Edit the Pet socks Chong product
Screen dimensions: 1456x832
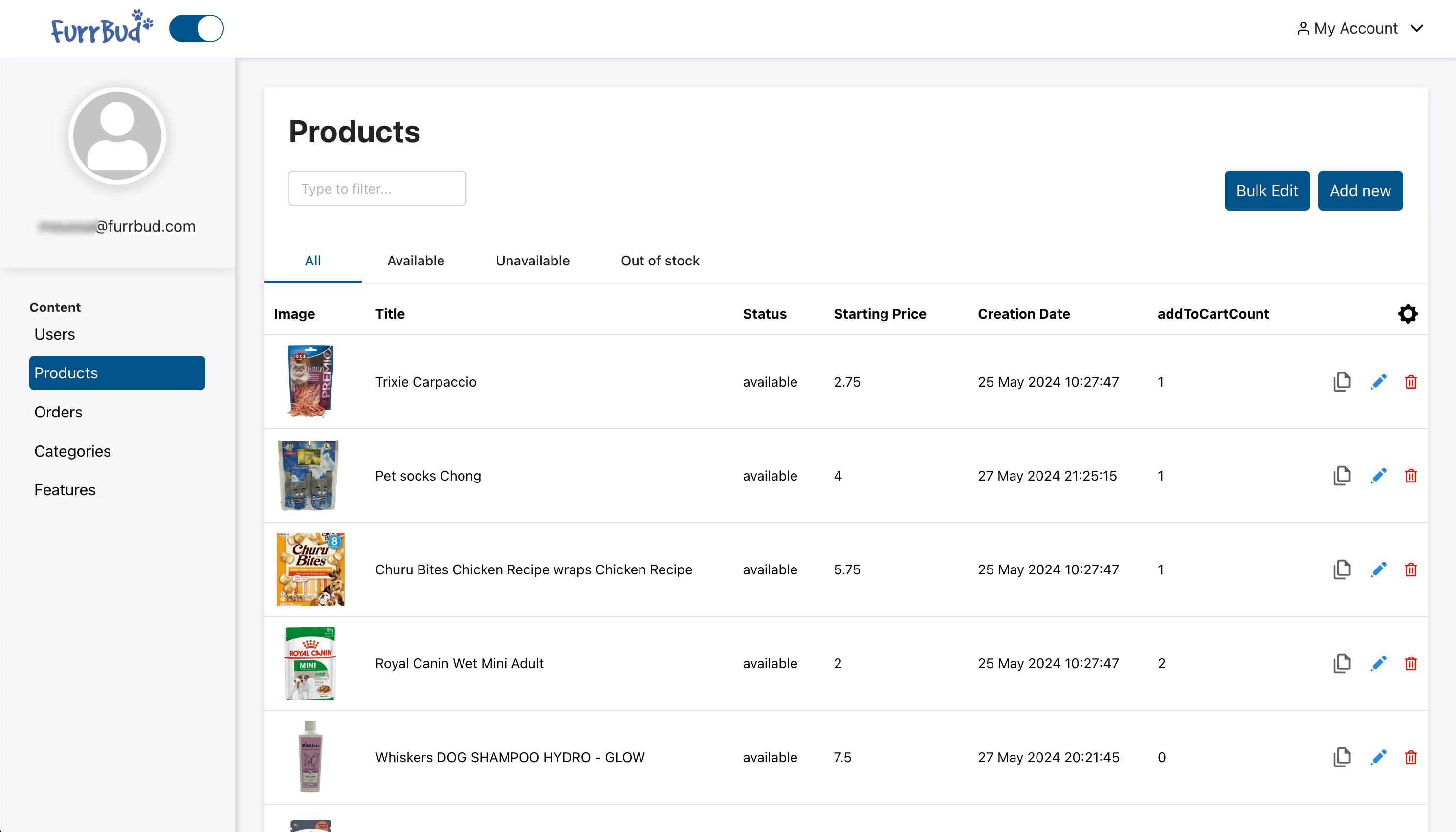click(x=1378, y=476)
